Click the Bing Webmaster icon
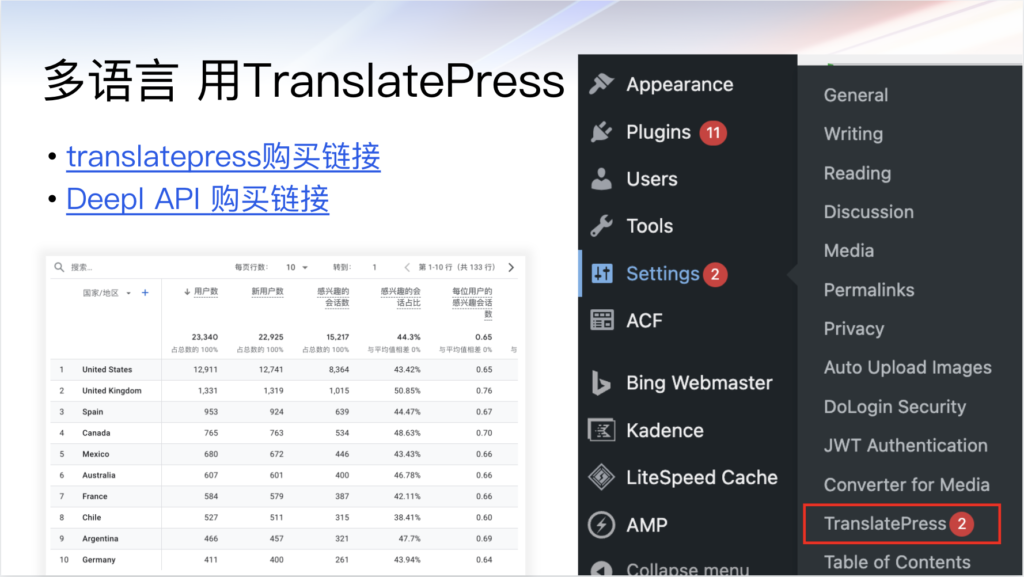1024x577 pixels. pos(601,382)
